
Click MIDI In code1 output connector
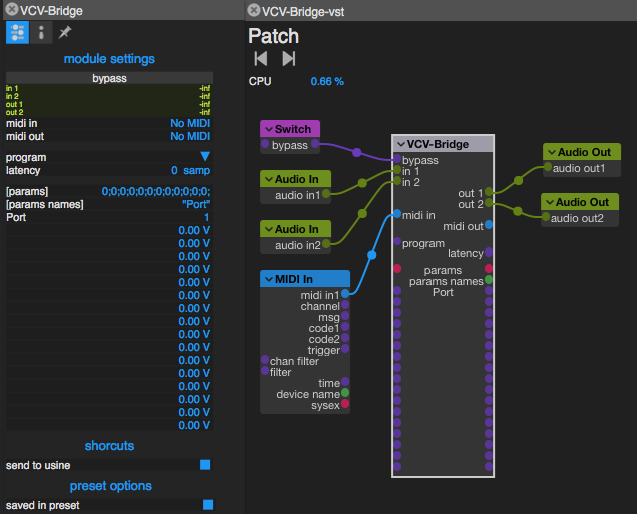coord(345,326)
